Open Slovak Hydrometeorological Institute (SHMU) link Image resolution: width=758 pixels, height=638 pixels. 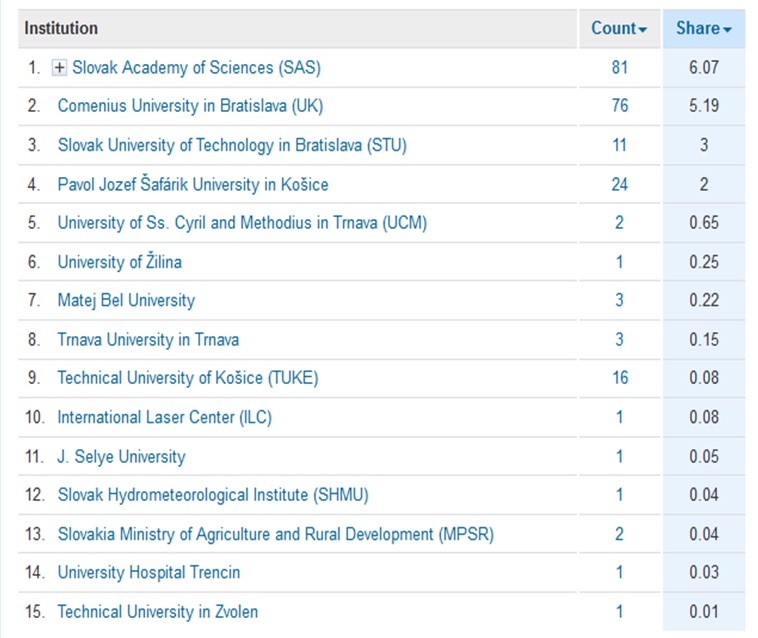[x=213, y=495]
